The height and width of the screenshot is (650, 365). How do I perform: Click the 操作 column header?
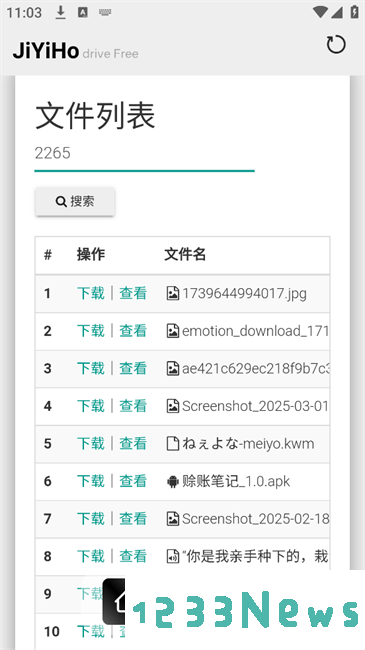(x=91, y=254)
